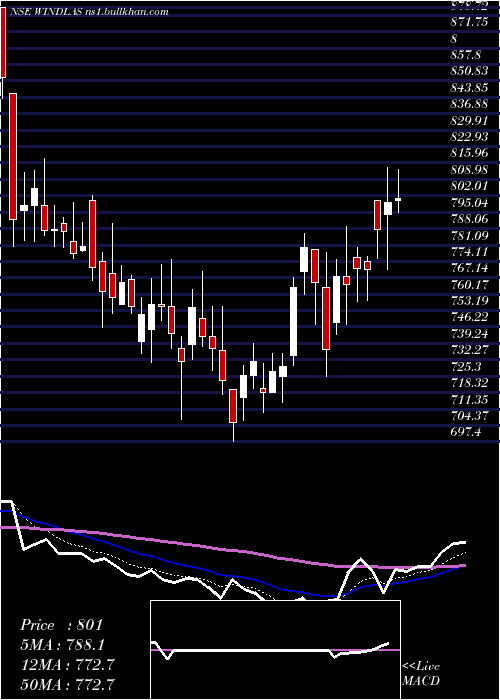Click the 746.22 price axis label

[469, 318]
